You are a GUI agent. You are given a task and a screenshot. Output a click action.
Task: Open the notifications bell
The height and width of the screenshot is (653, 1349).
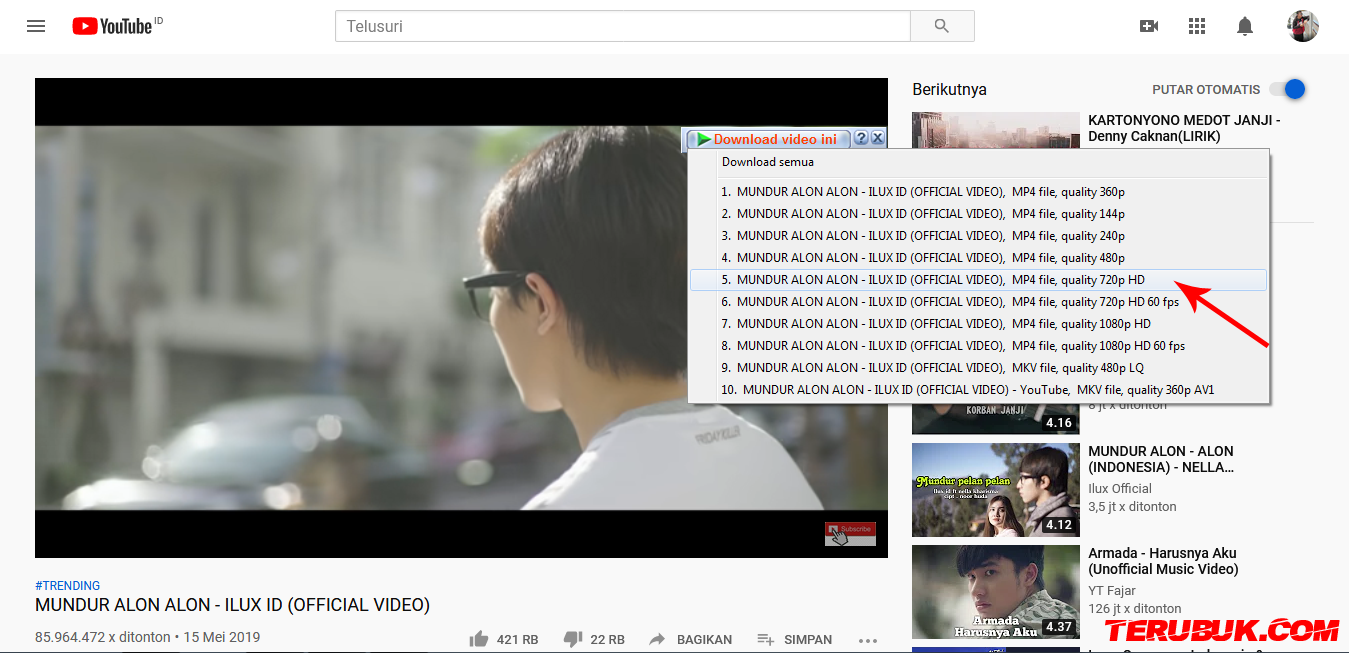tap(1245, 26)
